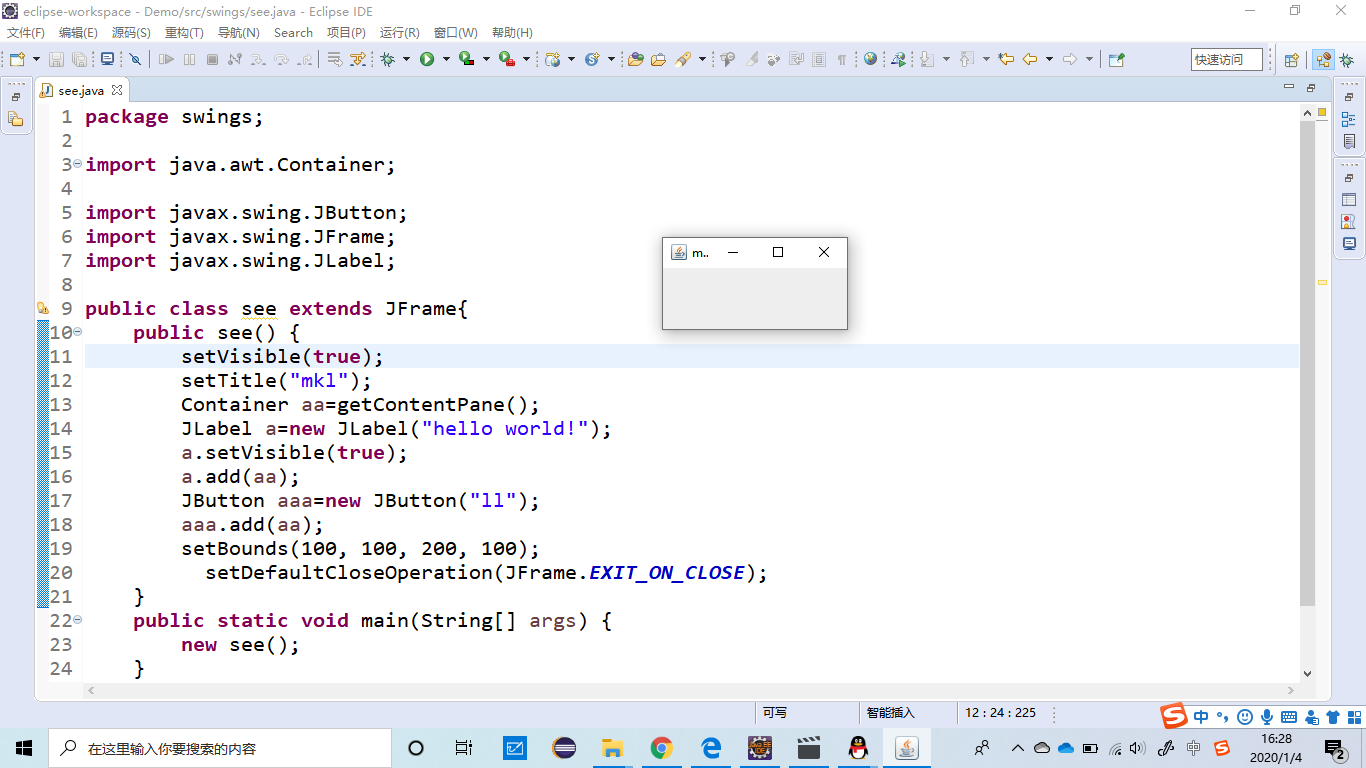1366x768 pixels.
Task: Click the Save All icon
Action: (79, 59)
